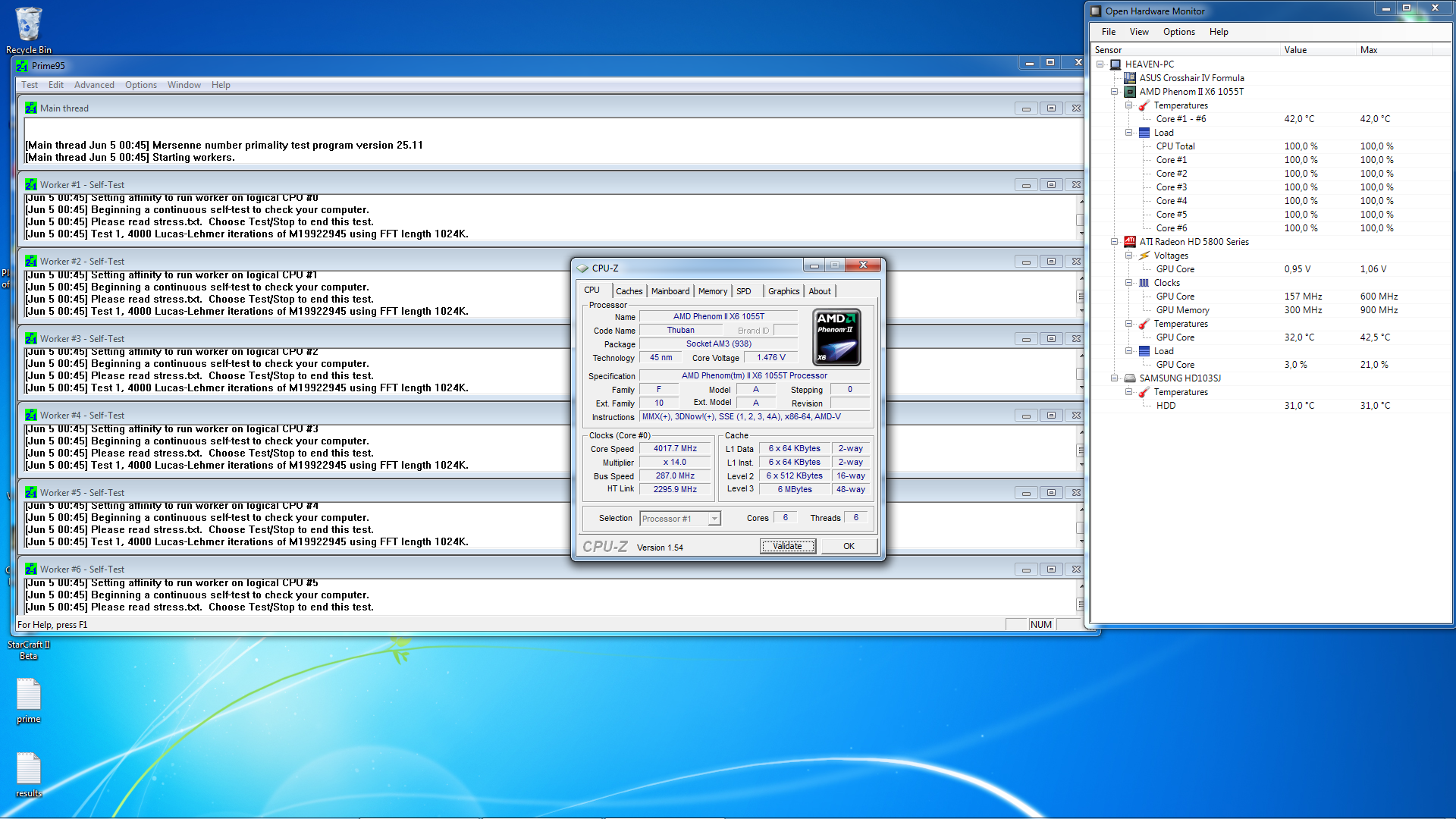Collapse the ATI Radeon HD 5800 Series node
The width and height of the screenshot is (1456, 819).
coord(1115,242)
